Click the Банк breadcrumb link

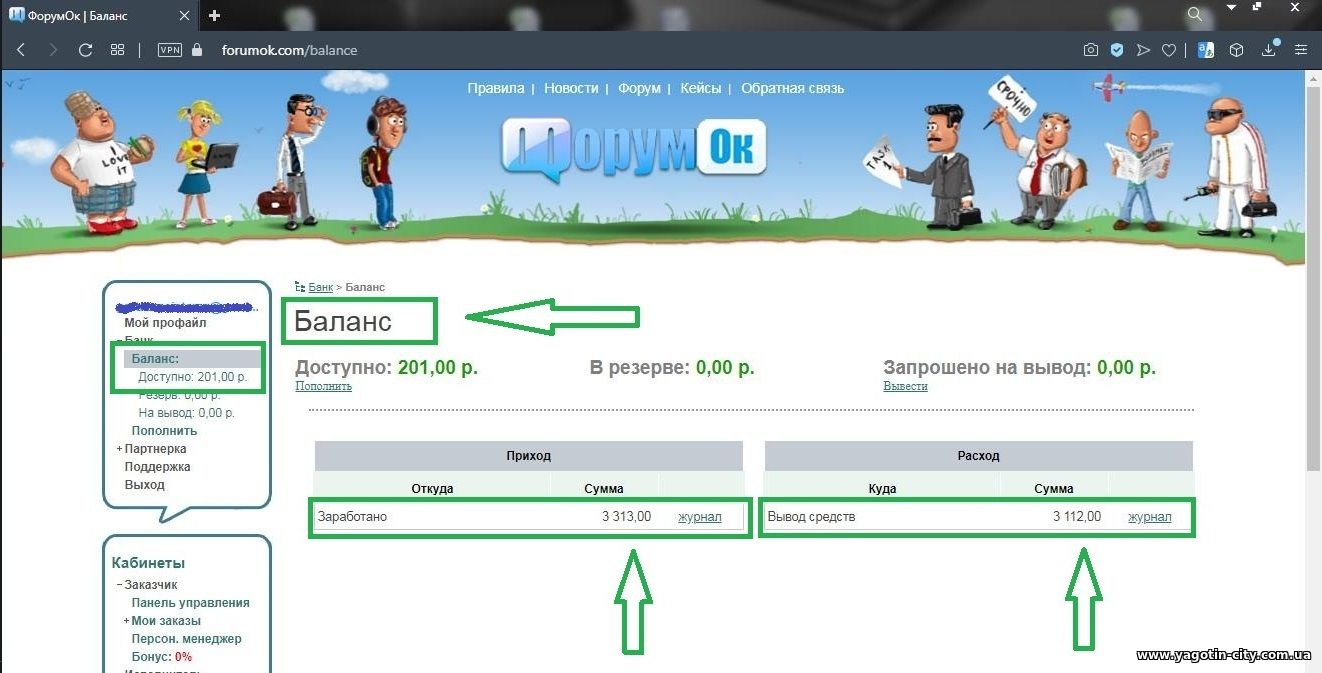pyautogui.click(x=320, y=287)
